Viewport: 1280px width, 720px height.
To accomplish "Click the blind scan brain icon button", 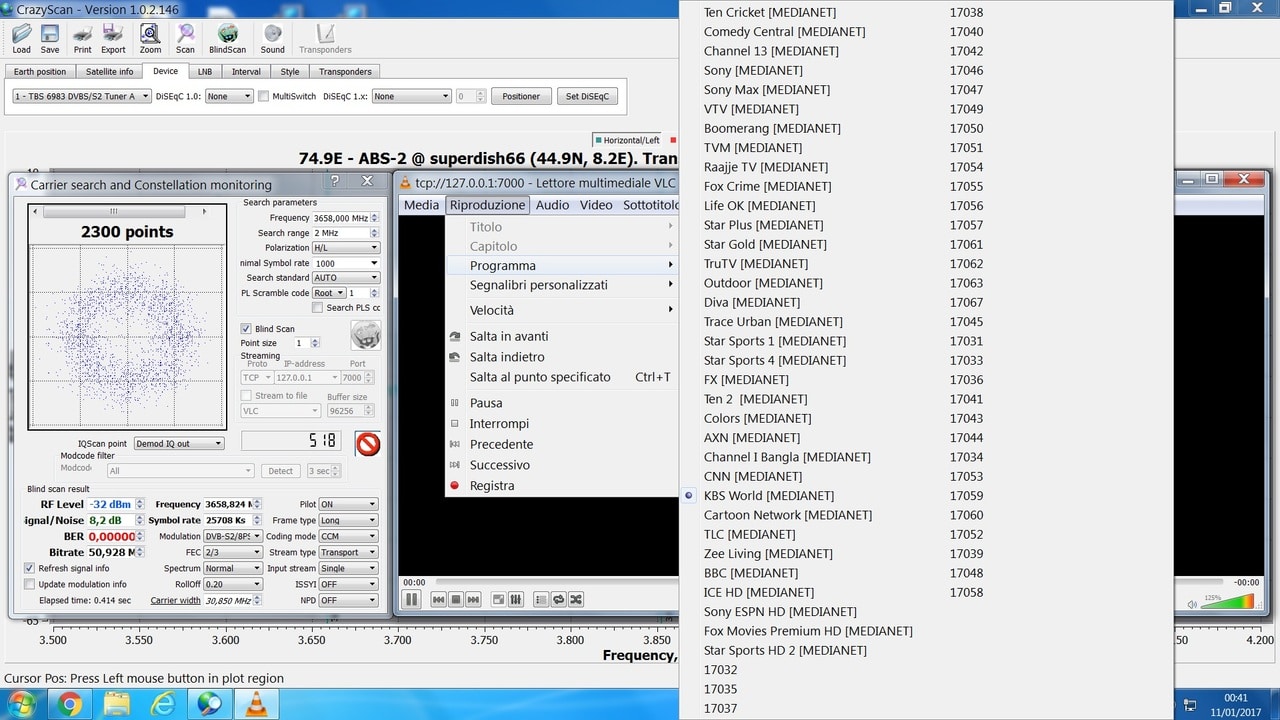I will tap(365, 335).
